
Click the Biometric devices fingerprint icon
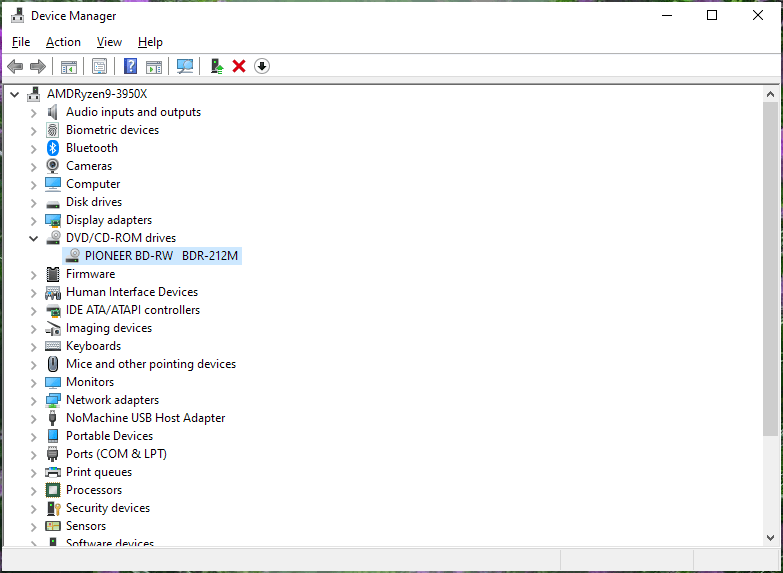point(52,130)
